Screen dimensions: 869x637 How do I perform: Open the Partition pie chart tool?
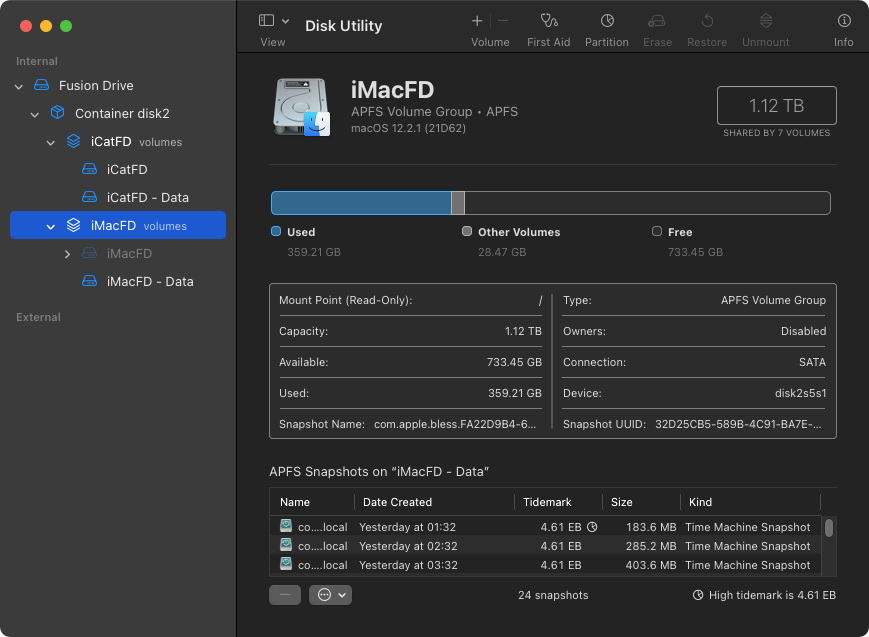[607, 21]
